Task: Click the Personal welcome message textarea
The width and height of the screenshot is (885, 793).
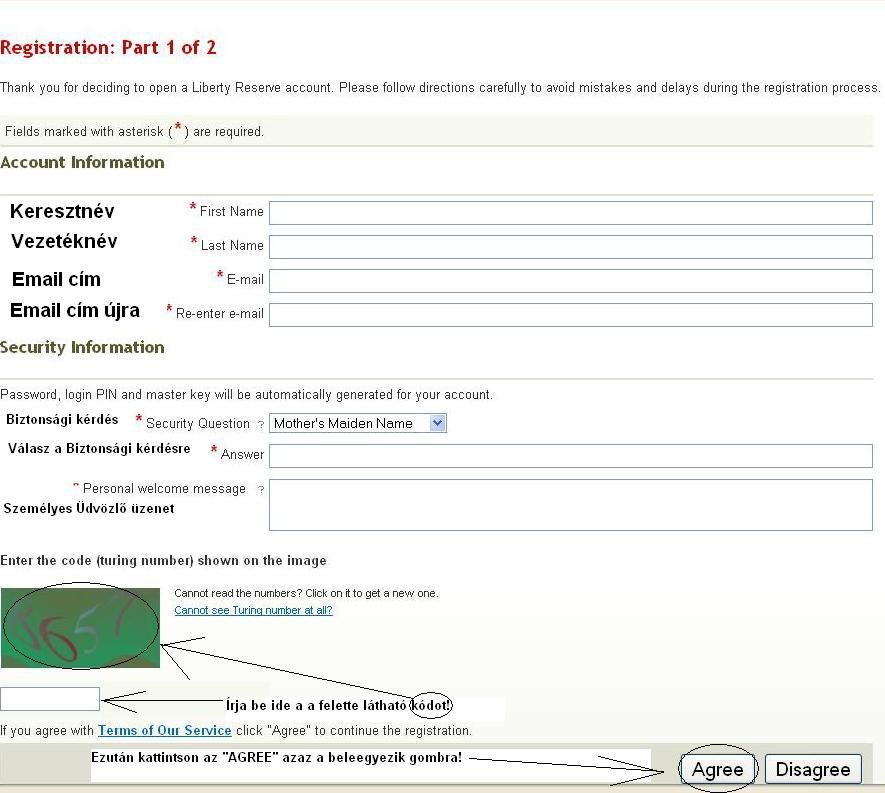Action: point(571,505)
